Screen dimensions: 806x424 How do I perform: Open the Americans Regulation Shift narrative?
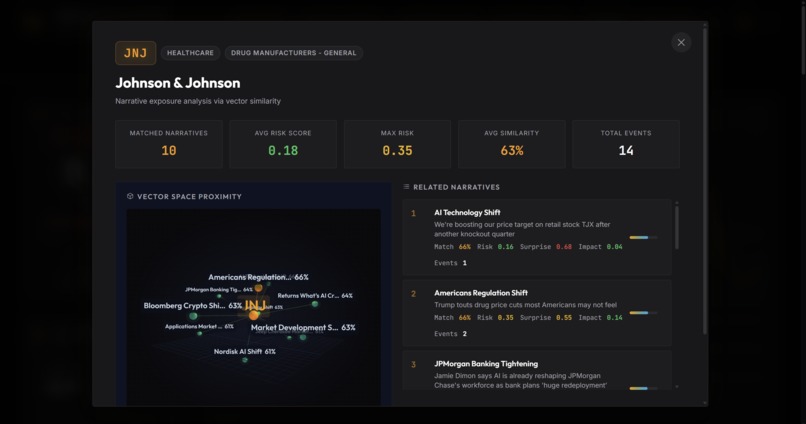pos(537,313)
